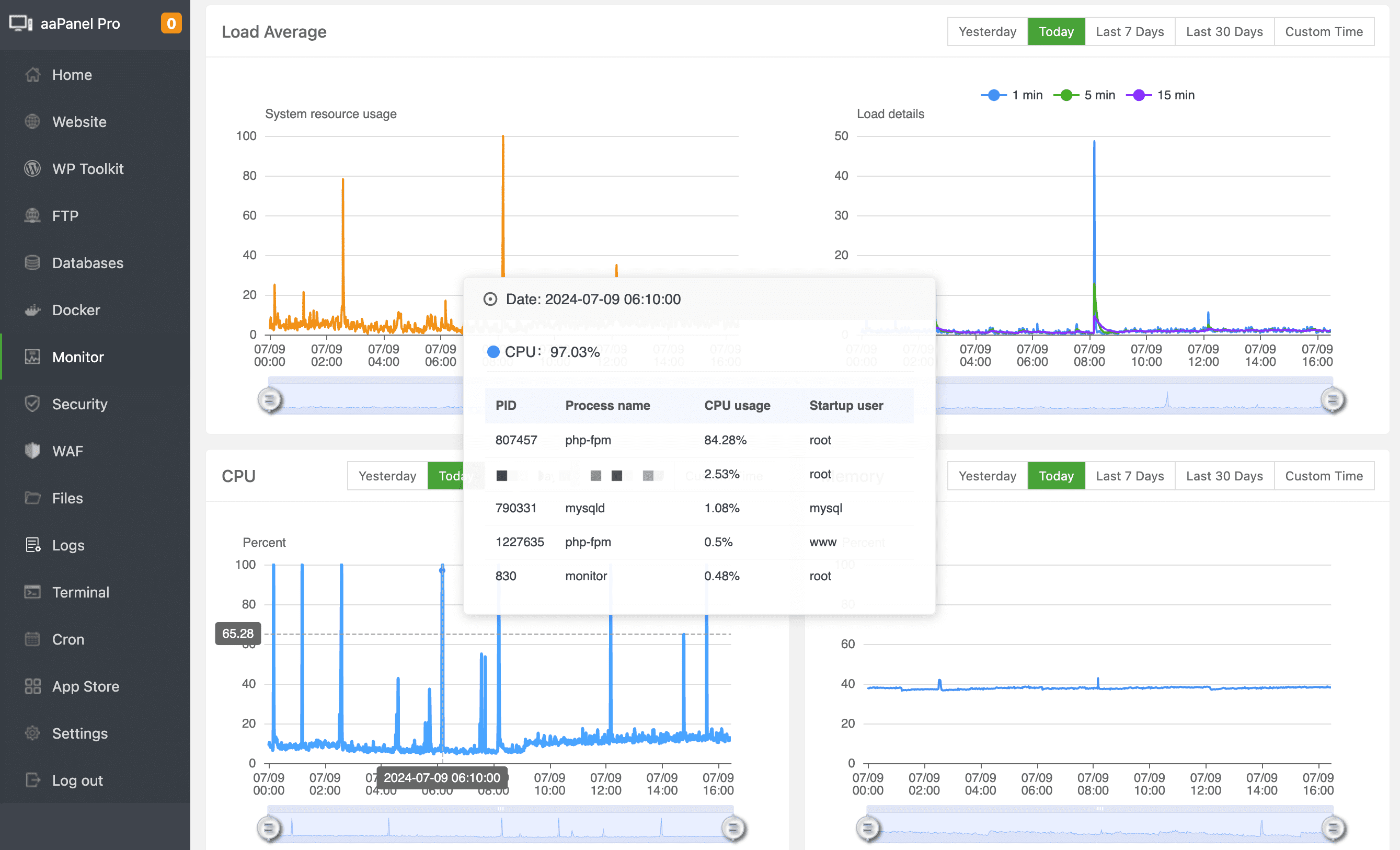The height and width of the screenshot is (850, 1400).
Task: Open the Terminal console icon
Action: (32, 592)
